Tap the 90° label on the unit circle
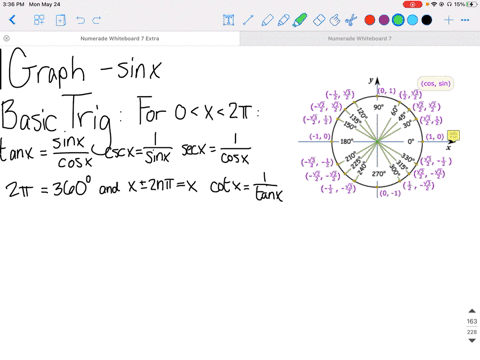Screen dimensions: 480x360 point(378,107)
